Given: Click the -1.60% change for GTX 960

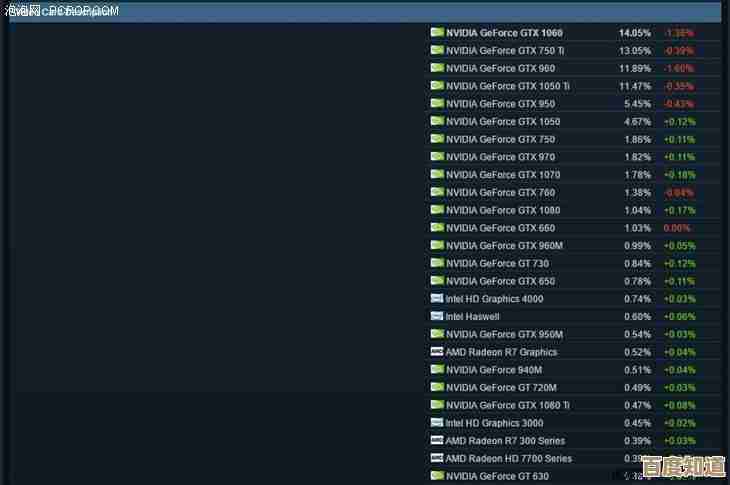Looking at the screenshot, I should [678, 69].
